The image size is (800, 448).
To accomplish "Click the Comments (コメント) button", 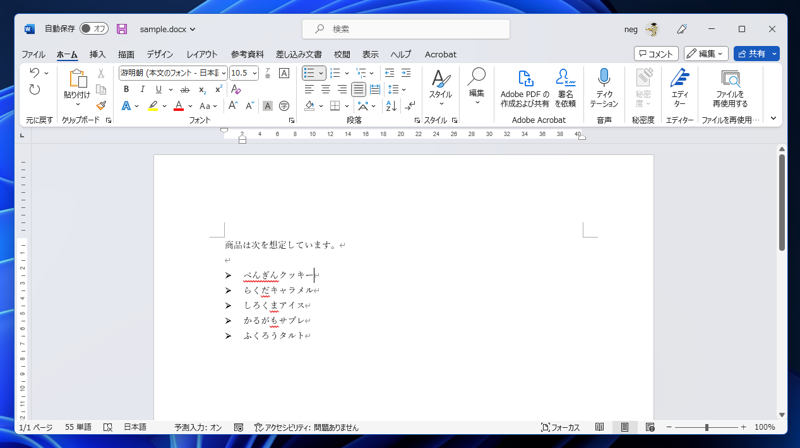I will 656,54.
